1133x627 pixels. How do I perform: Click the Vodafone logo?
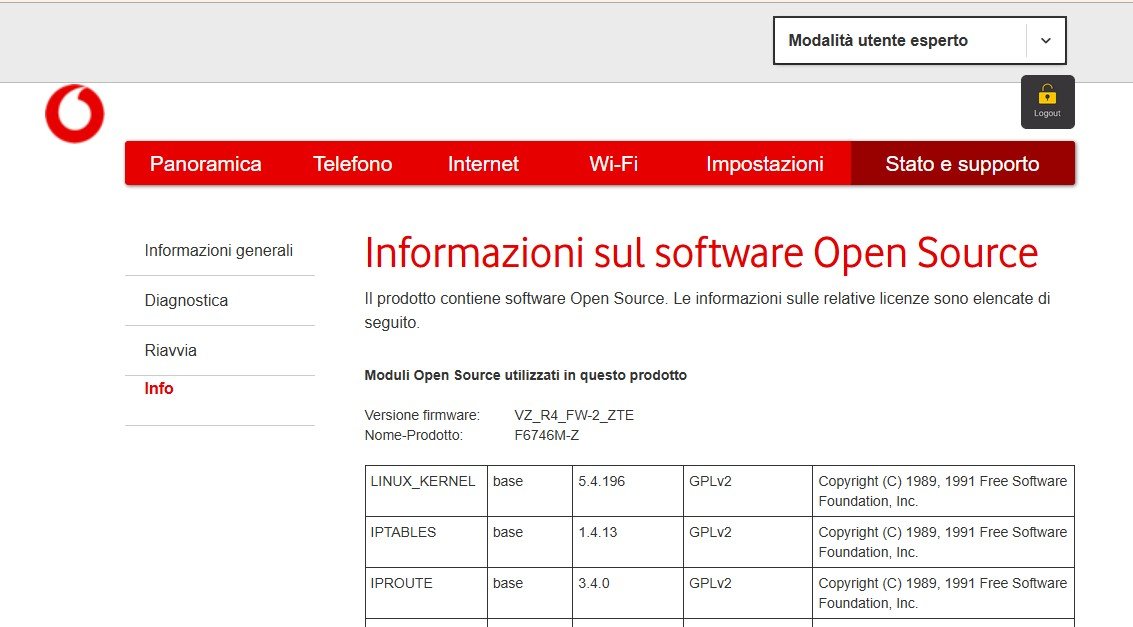point(74,113)
